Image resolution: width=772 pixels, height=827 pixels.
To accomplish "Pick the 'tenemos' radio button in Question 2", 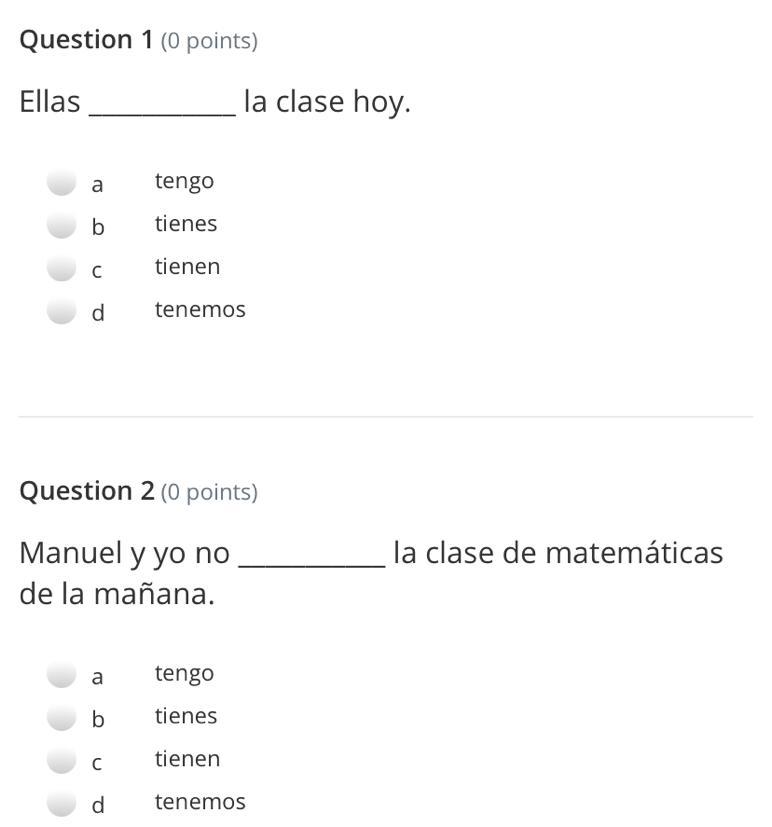I will (62, 803).
